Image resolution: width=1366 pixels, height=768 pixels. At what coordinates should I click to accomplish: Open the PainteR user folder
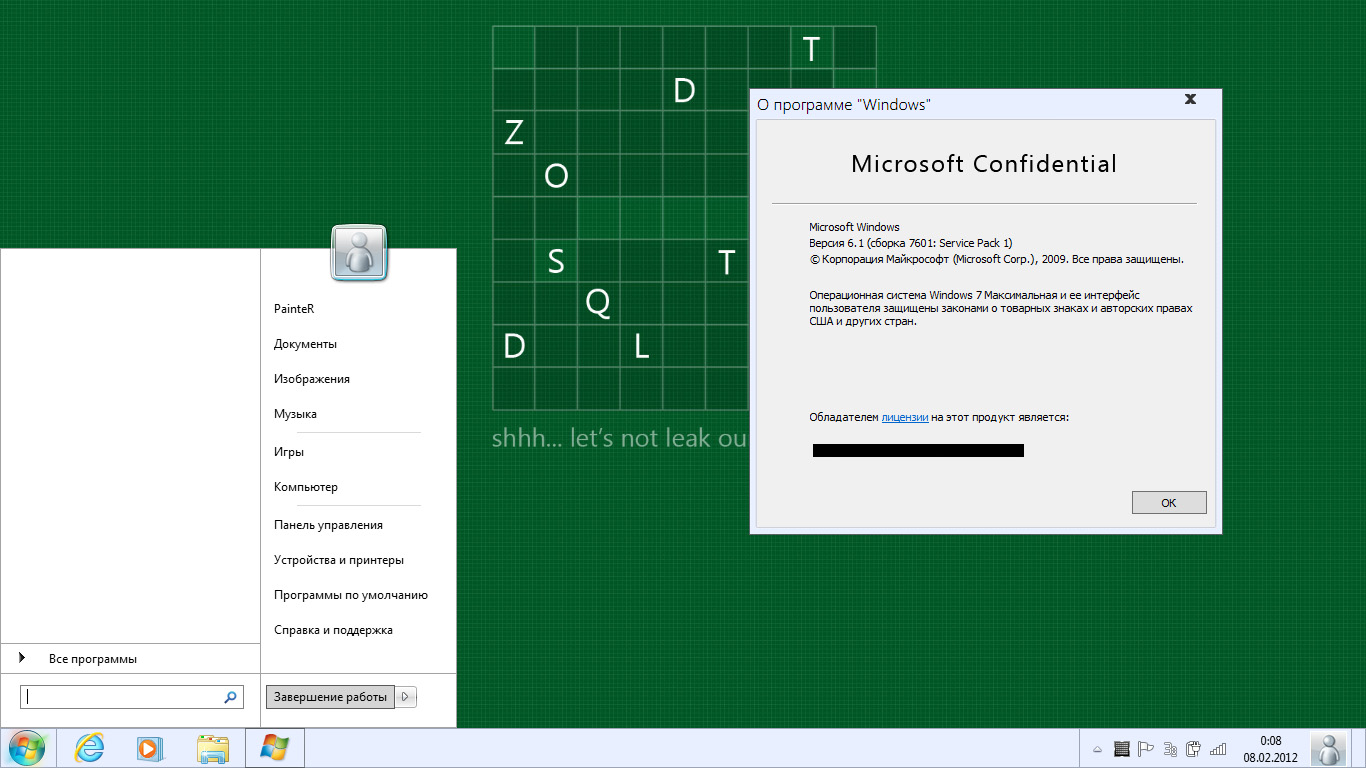pos(294,309)
